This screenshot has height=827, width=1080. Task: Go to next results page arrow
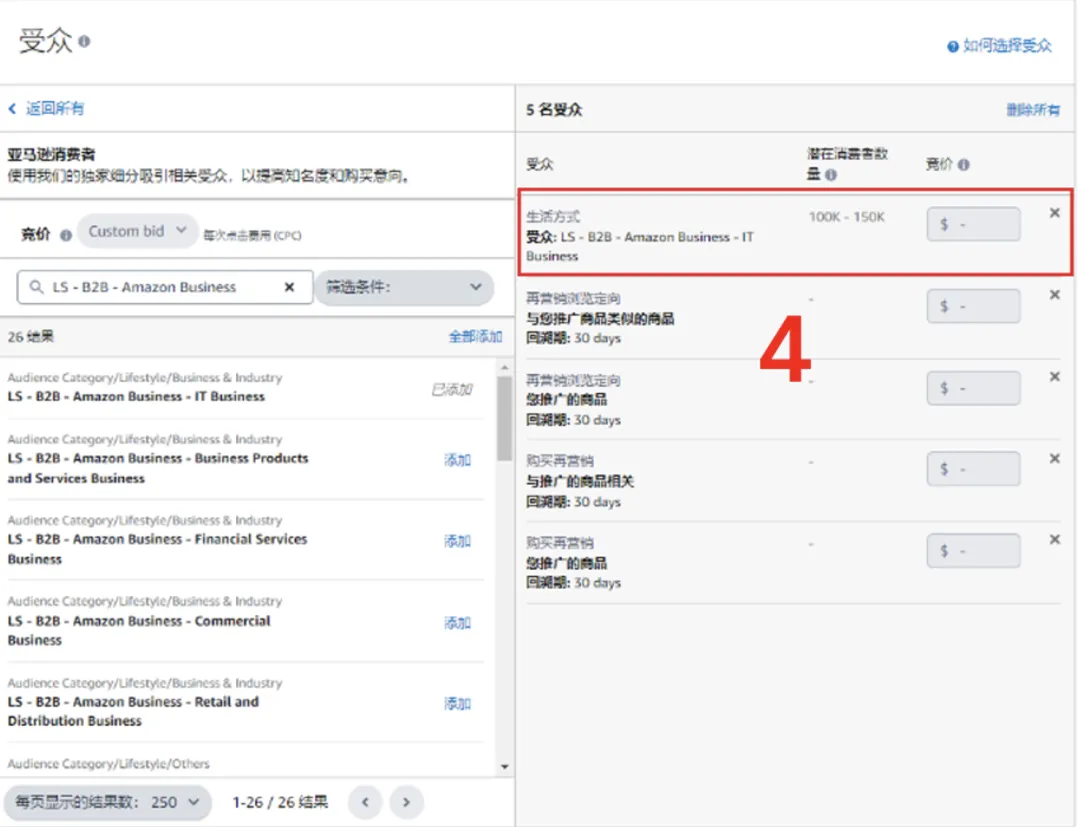[x=406, y=802]
